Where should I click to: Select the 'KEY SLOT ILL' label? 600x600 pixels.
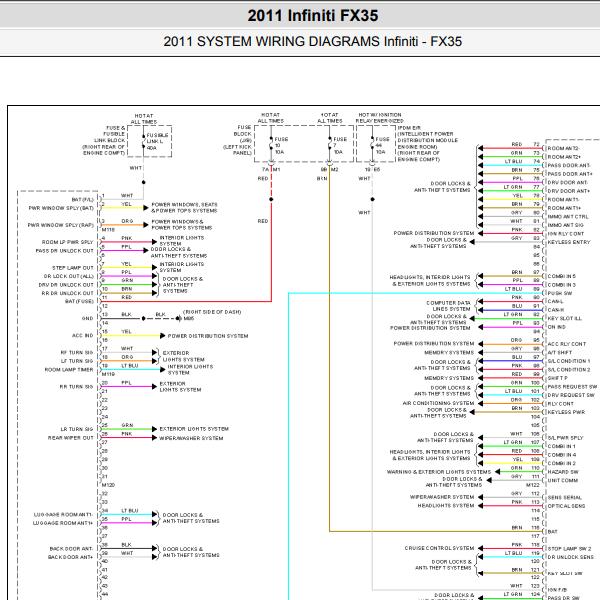(x=564, y=318)
